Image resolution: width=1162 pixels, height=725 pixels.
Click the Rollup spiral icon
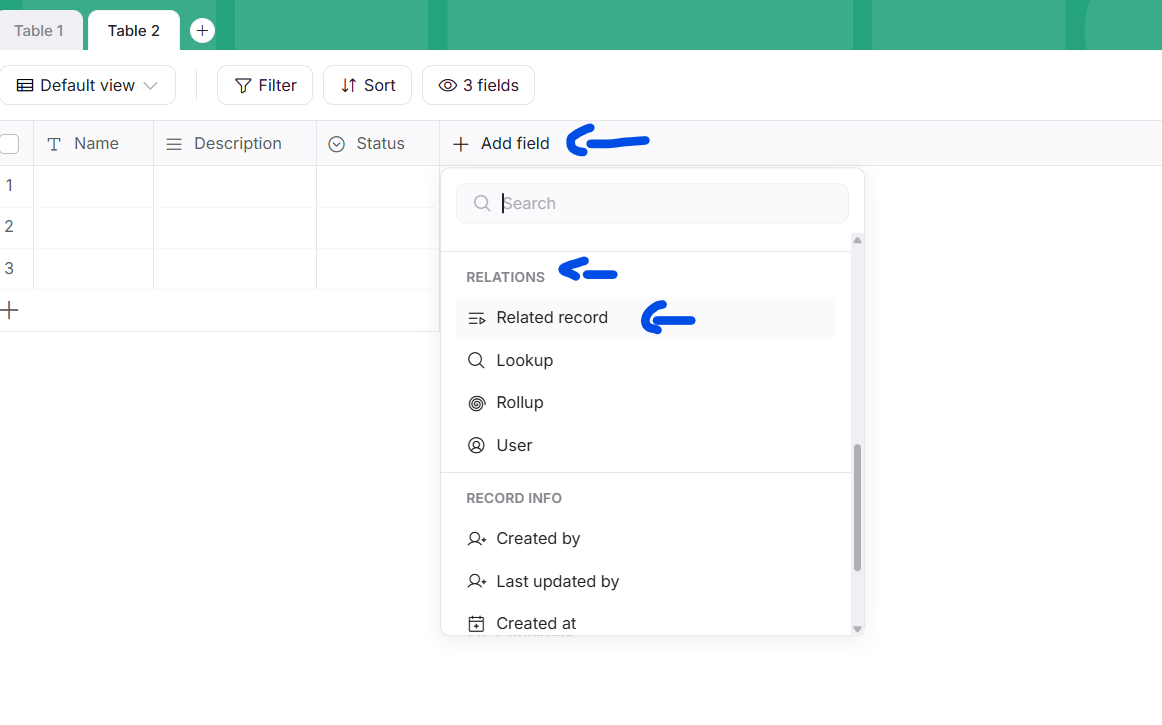click(477, 403)
